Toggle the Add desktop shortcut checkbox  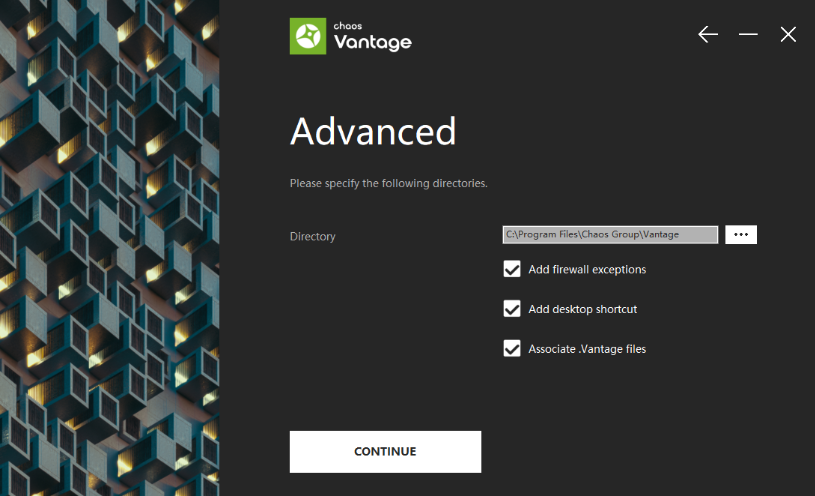[512, 309]
